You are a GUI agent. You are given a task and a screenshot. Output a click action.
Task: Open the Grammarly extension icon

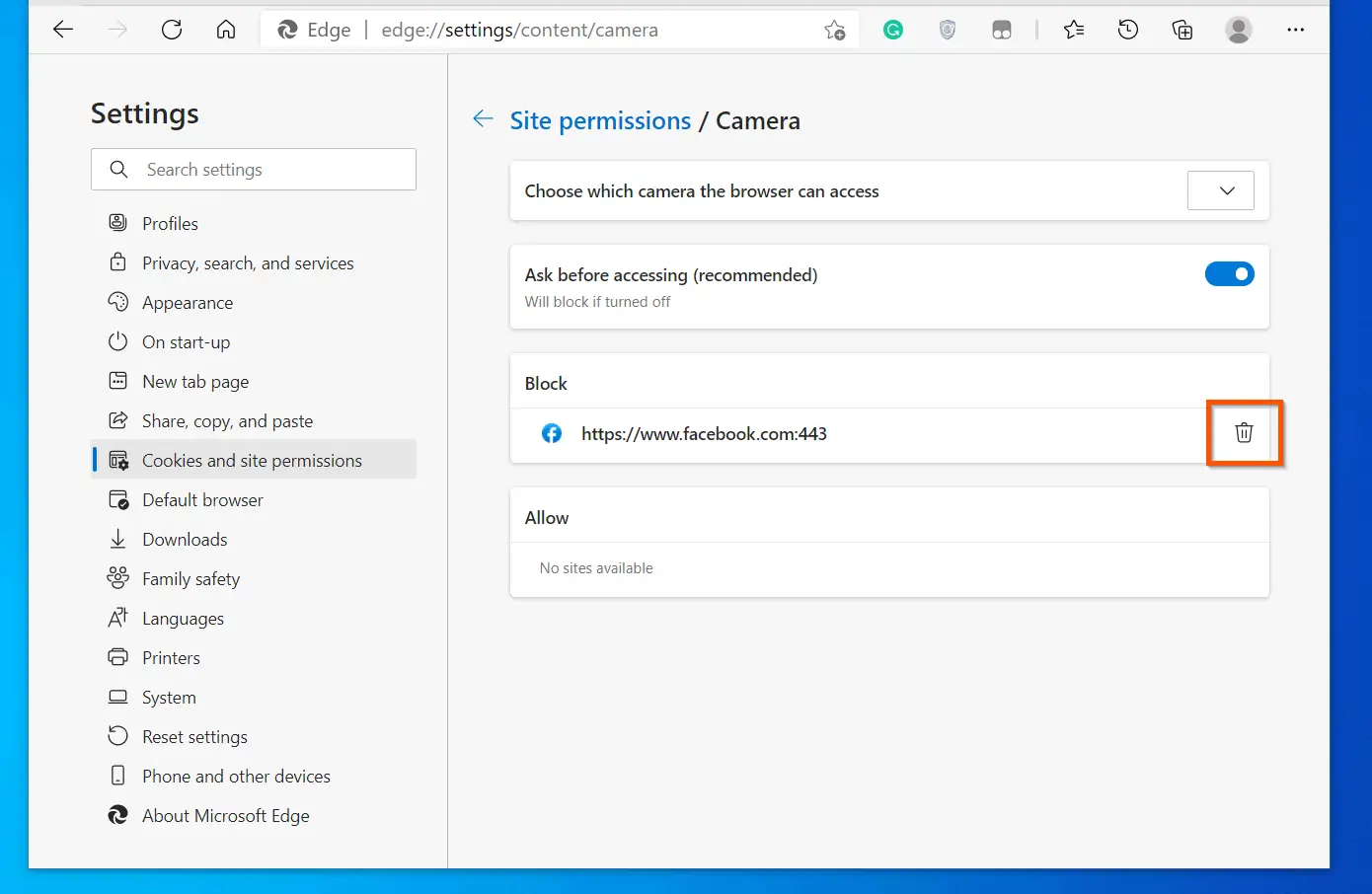click(x=893, y=31)
